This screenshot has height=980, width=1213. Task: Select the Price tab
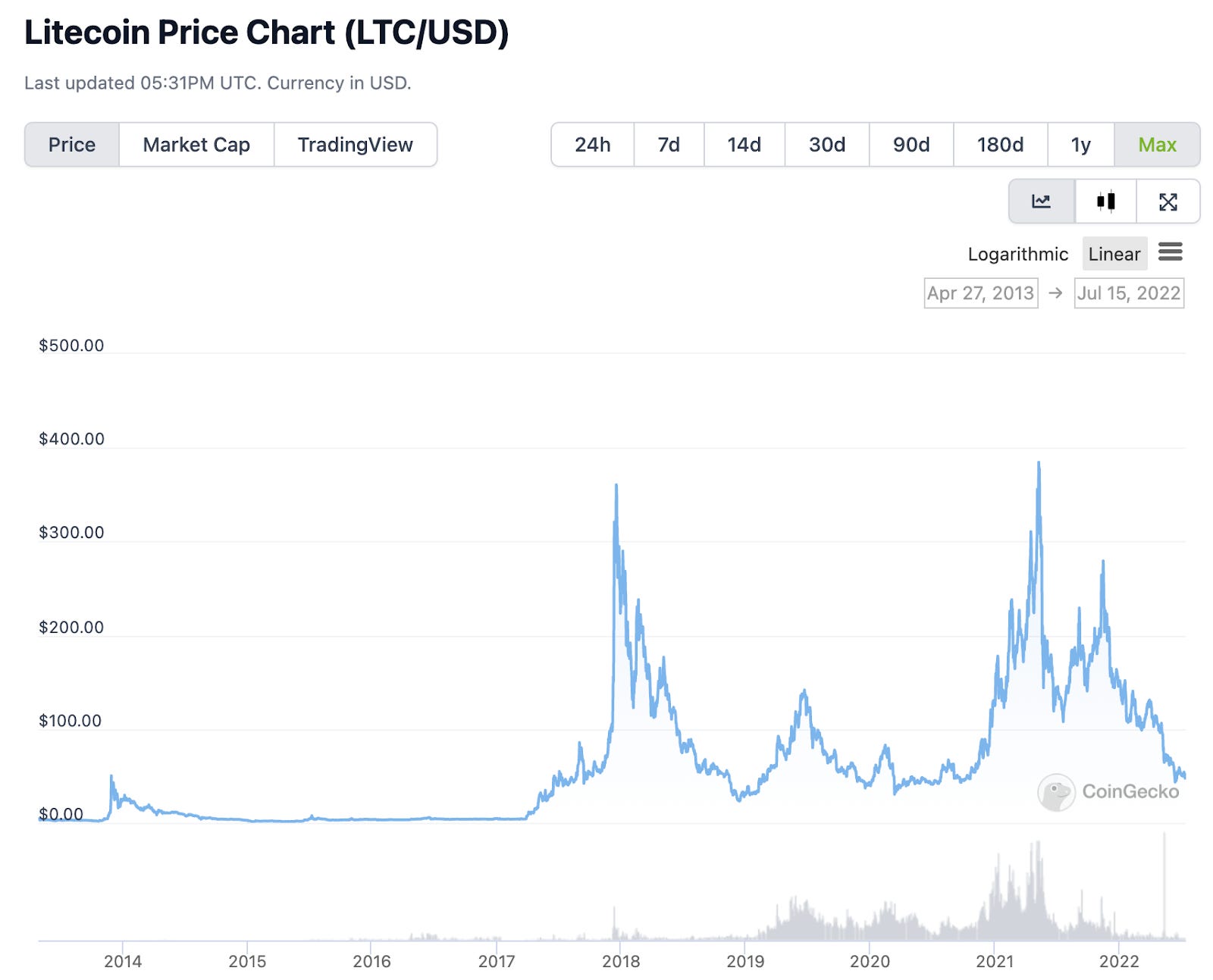point(72,144)
